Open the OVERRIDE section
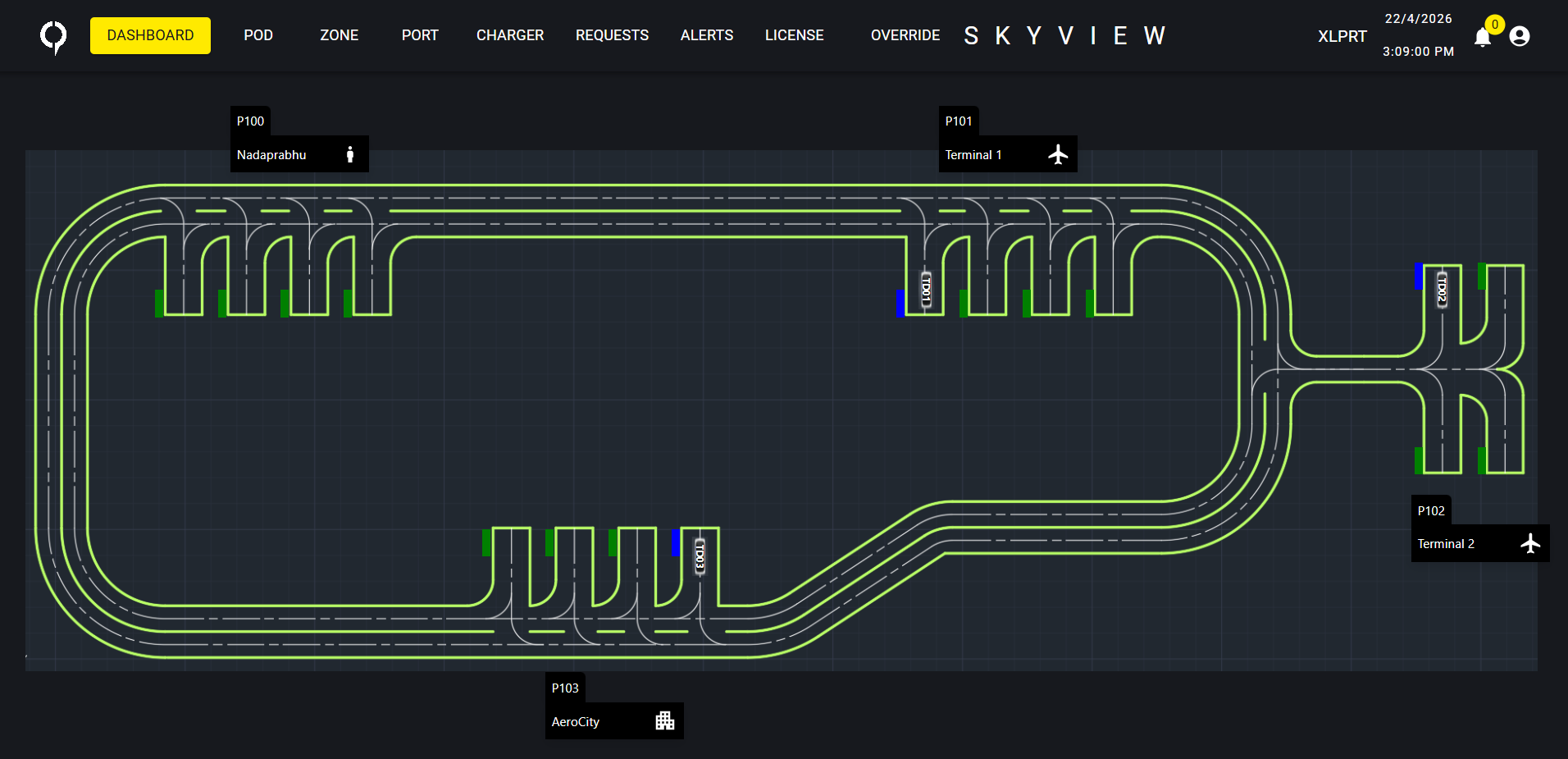Viewport: 1568px width, 759px height. coord(905,35)
